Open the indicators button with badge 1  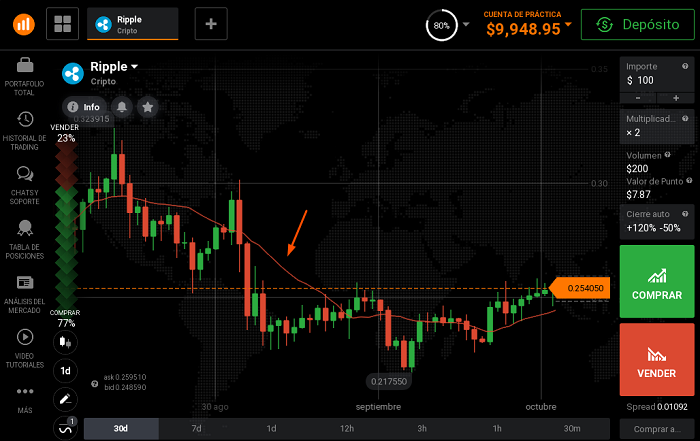click(65, 428)
